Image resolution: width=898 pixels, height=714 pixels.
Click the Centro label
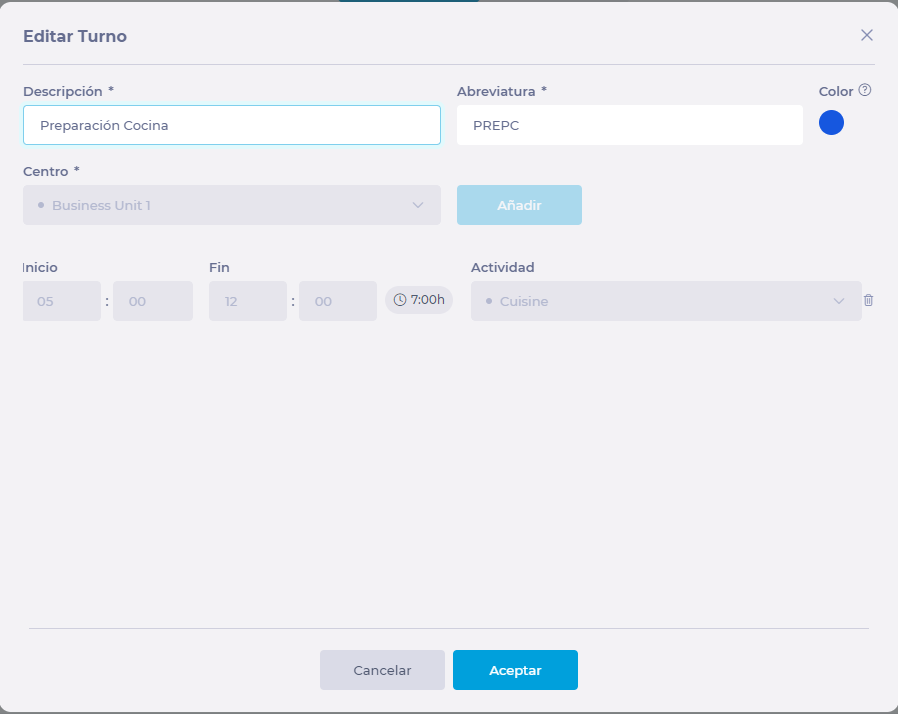46,172
